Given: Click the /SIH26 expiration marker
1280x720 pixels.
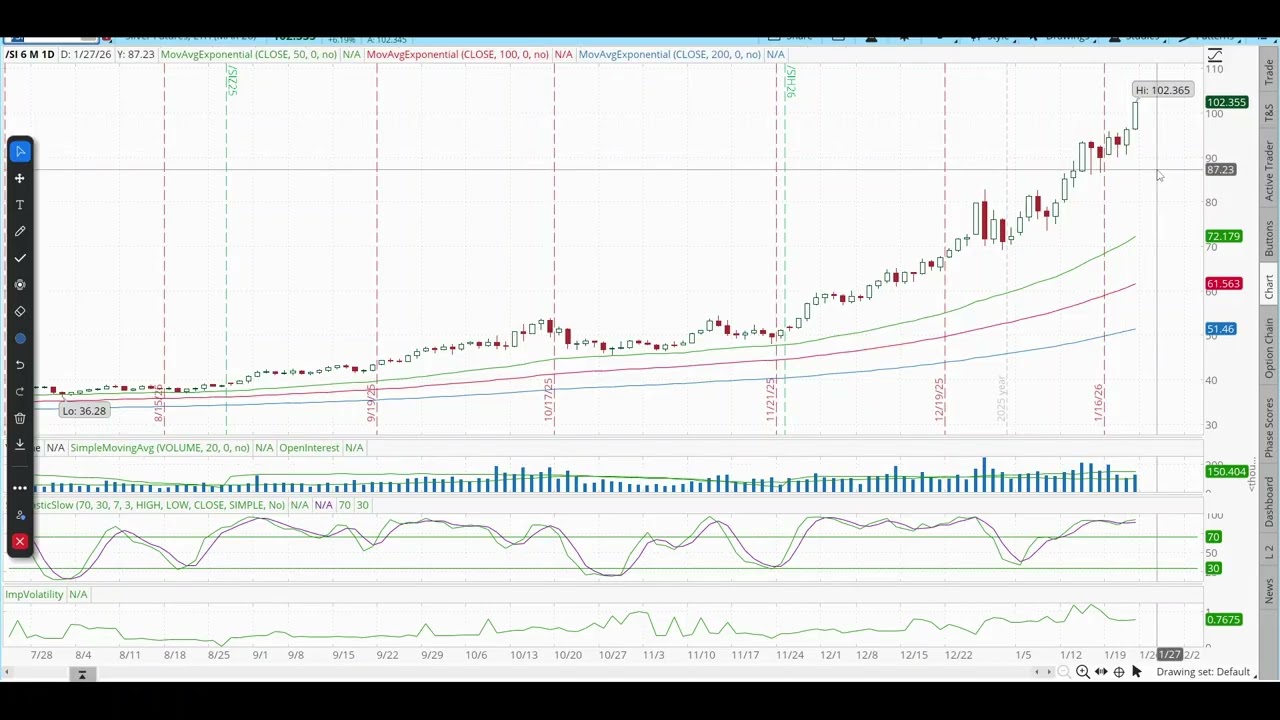Looking at the screenshot, I should 790,82.
